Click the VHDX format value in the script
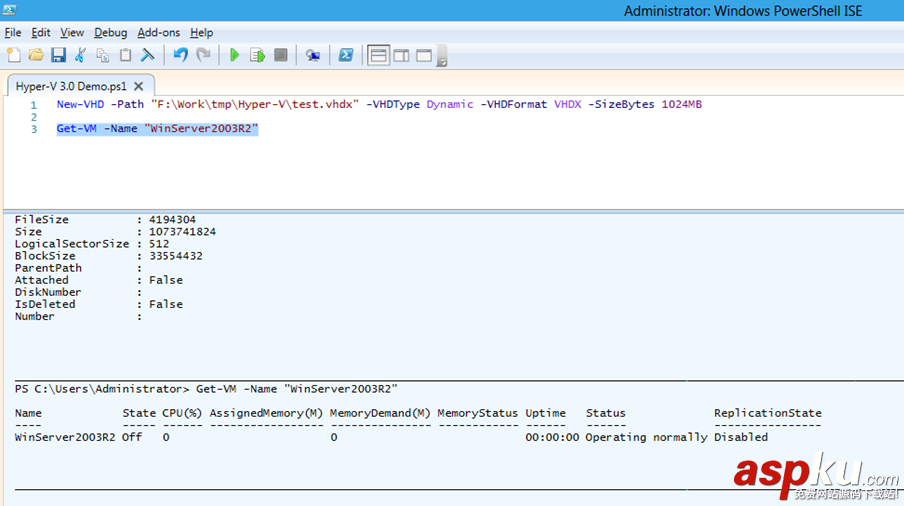The width and height of the screenshot is (904, 506). 567,104
